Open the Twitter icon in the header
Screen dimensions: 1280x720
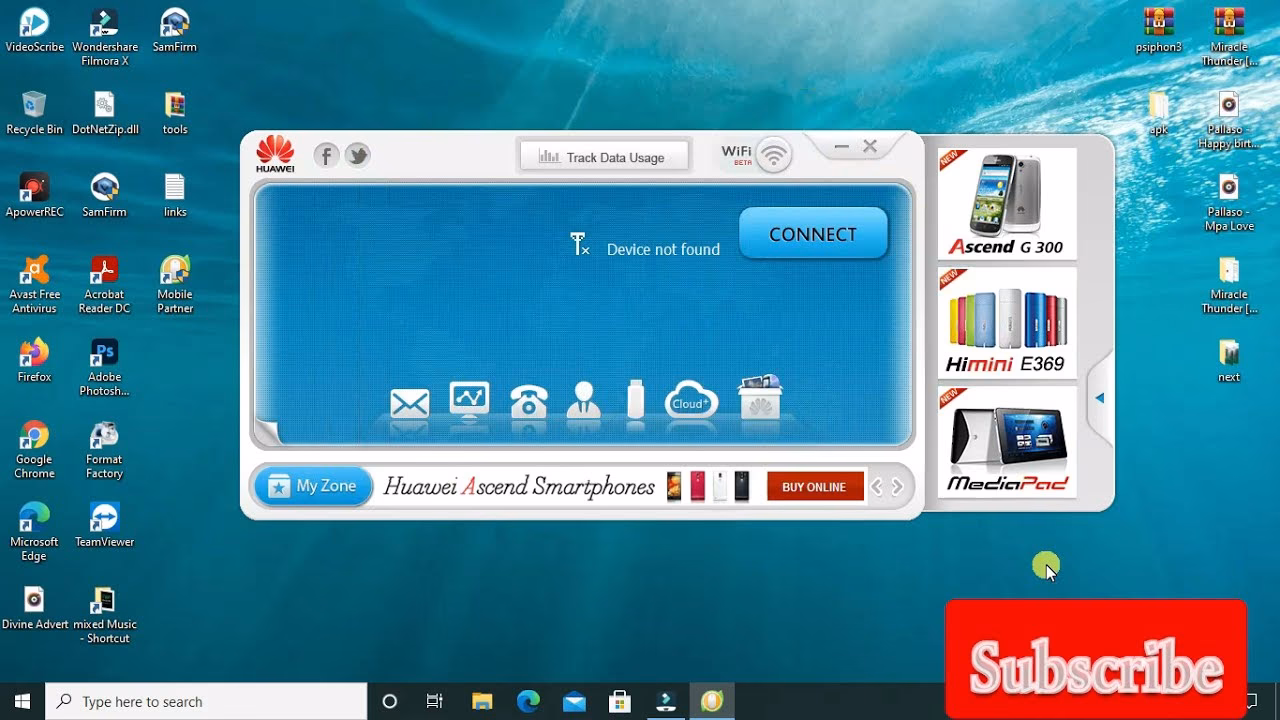tap(357, 155)
